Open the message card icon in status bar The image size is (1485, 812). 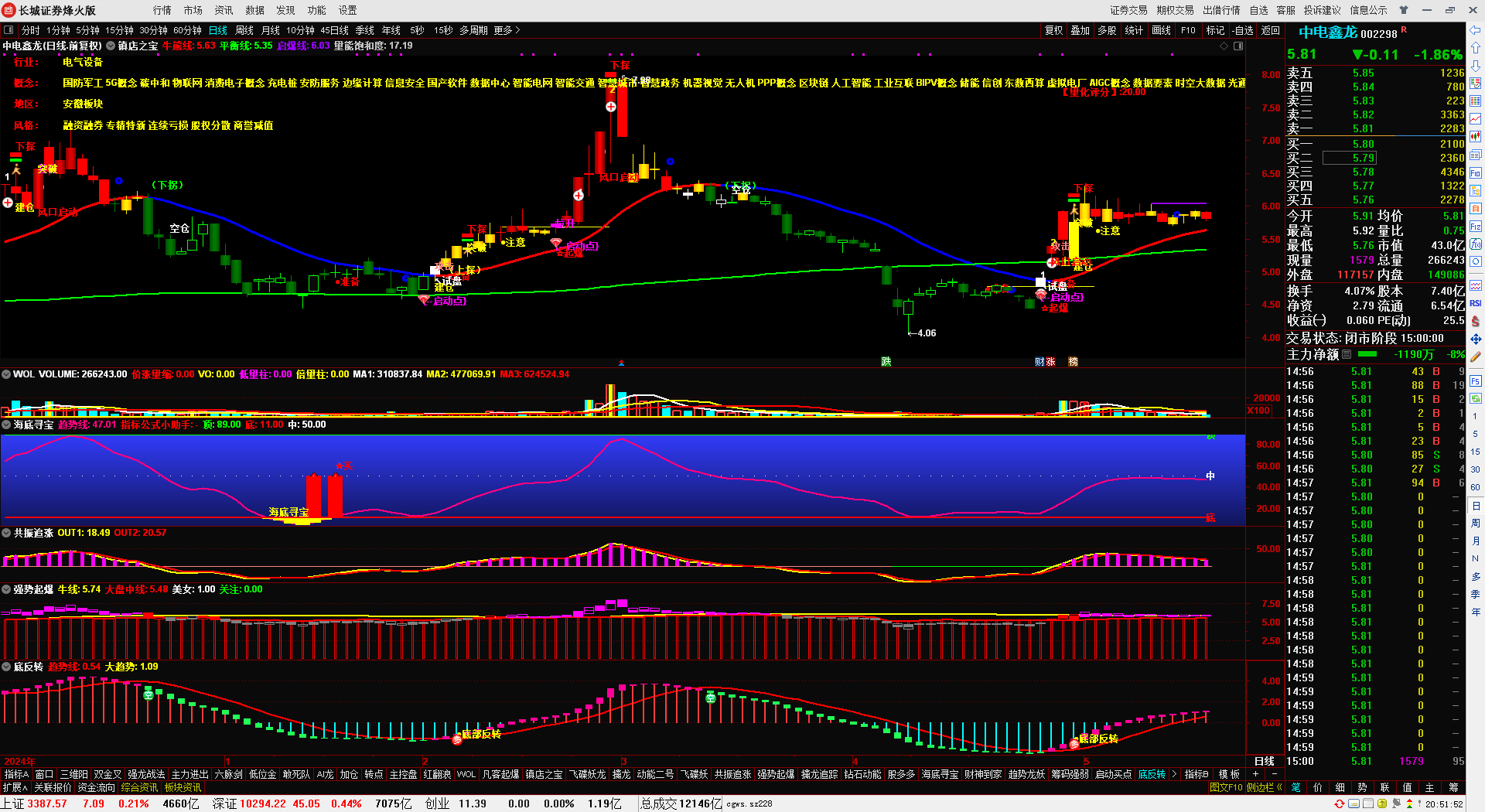click(1354, 803)
